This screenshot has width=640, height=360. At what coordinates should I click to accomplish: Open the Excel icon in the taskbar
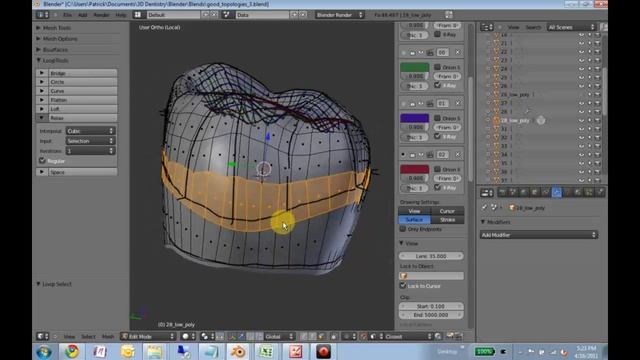pyautogui.click(x=265, y=351)
